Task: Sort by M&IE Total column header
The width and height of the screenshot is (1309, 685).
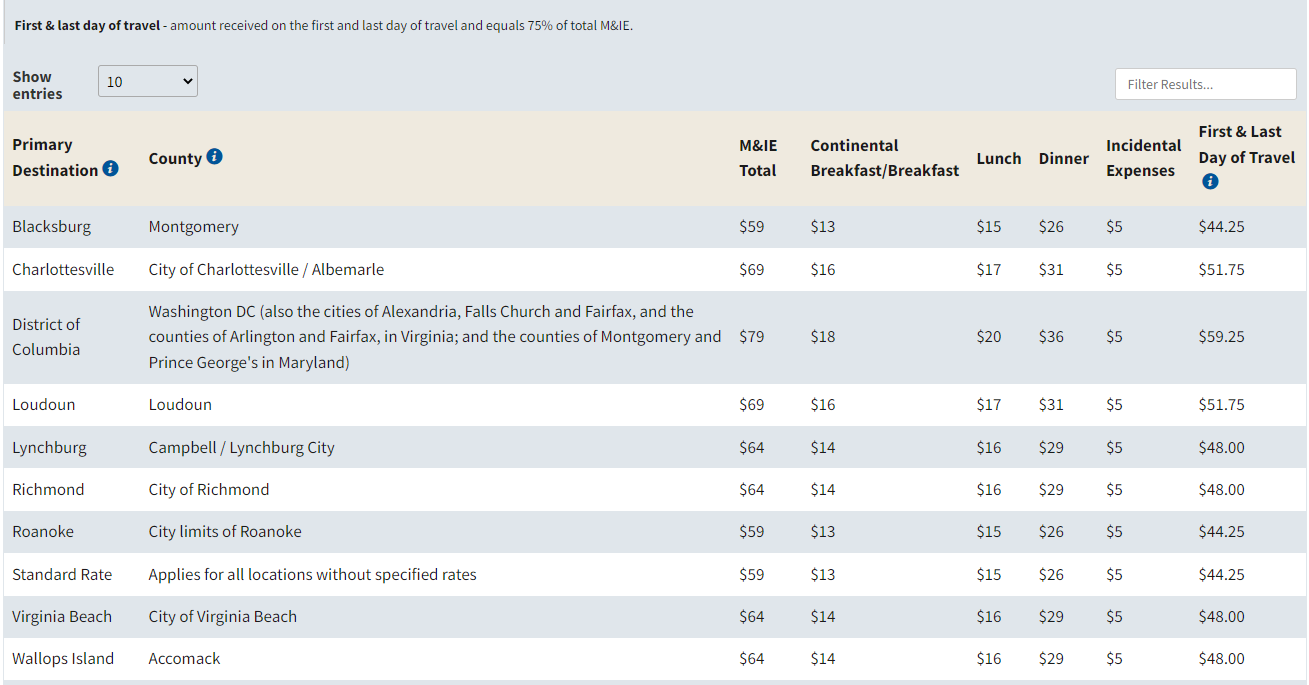Action: [757, 158]
